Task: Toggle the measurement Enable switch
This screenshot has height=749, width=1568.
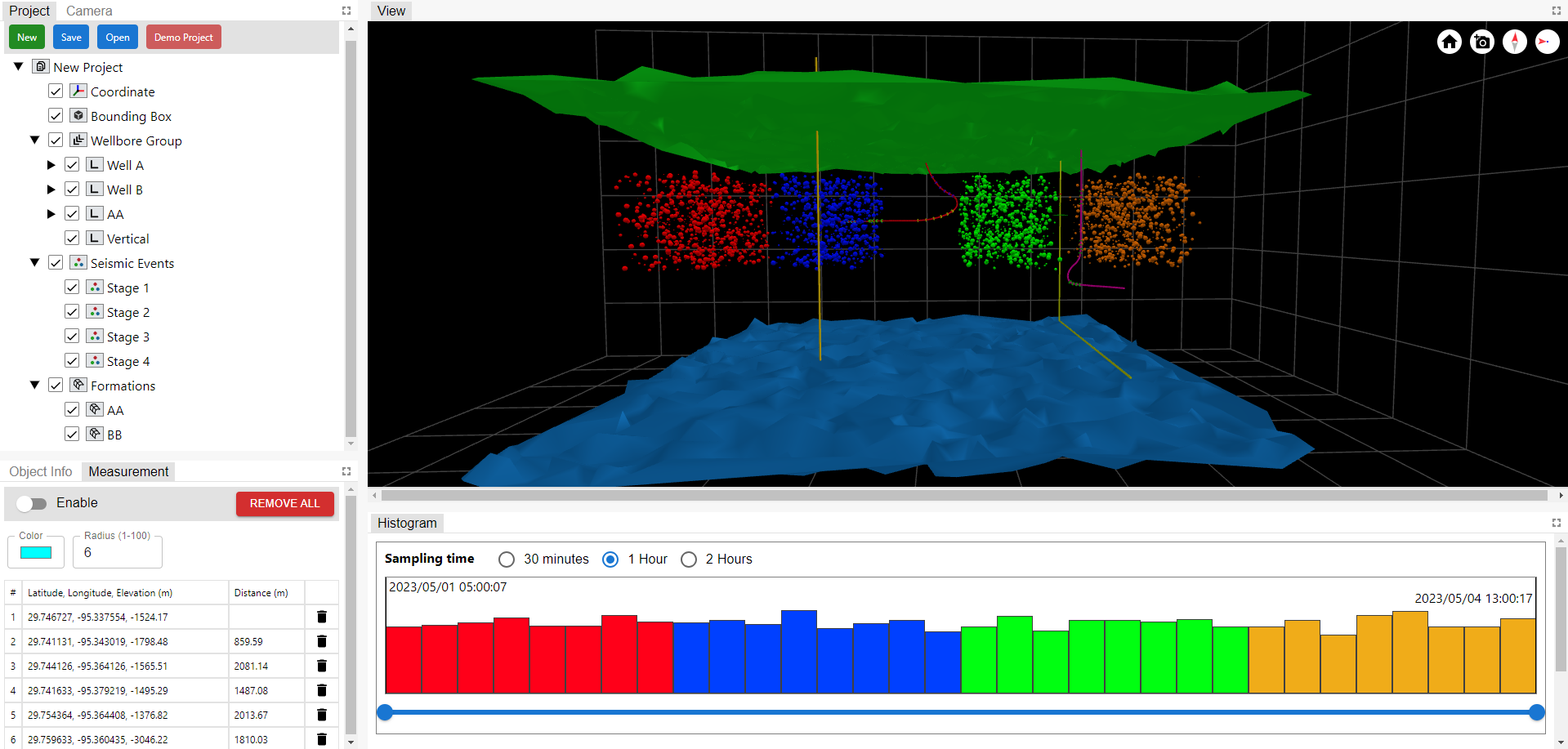Action: pyautogui.click(x=32, y=503)
